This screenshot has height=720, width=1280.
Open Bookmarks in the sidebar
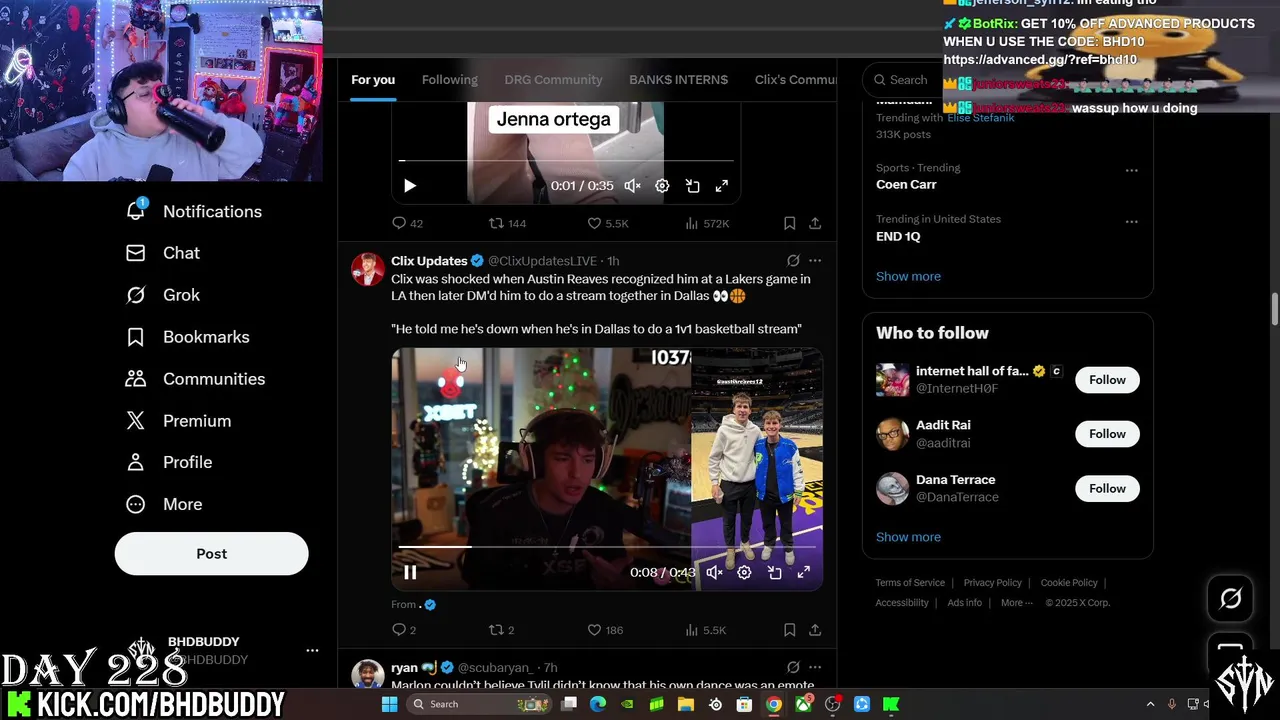click(x=187, y=337)
